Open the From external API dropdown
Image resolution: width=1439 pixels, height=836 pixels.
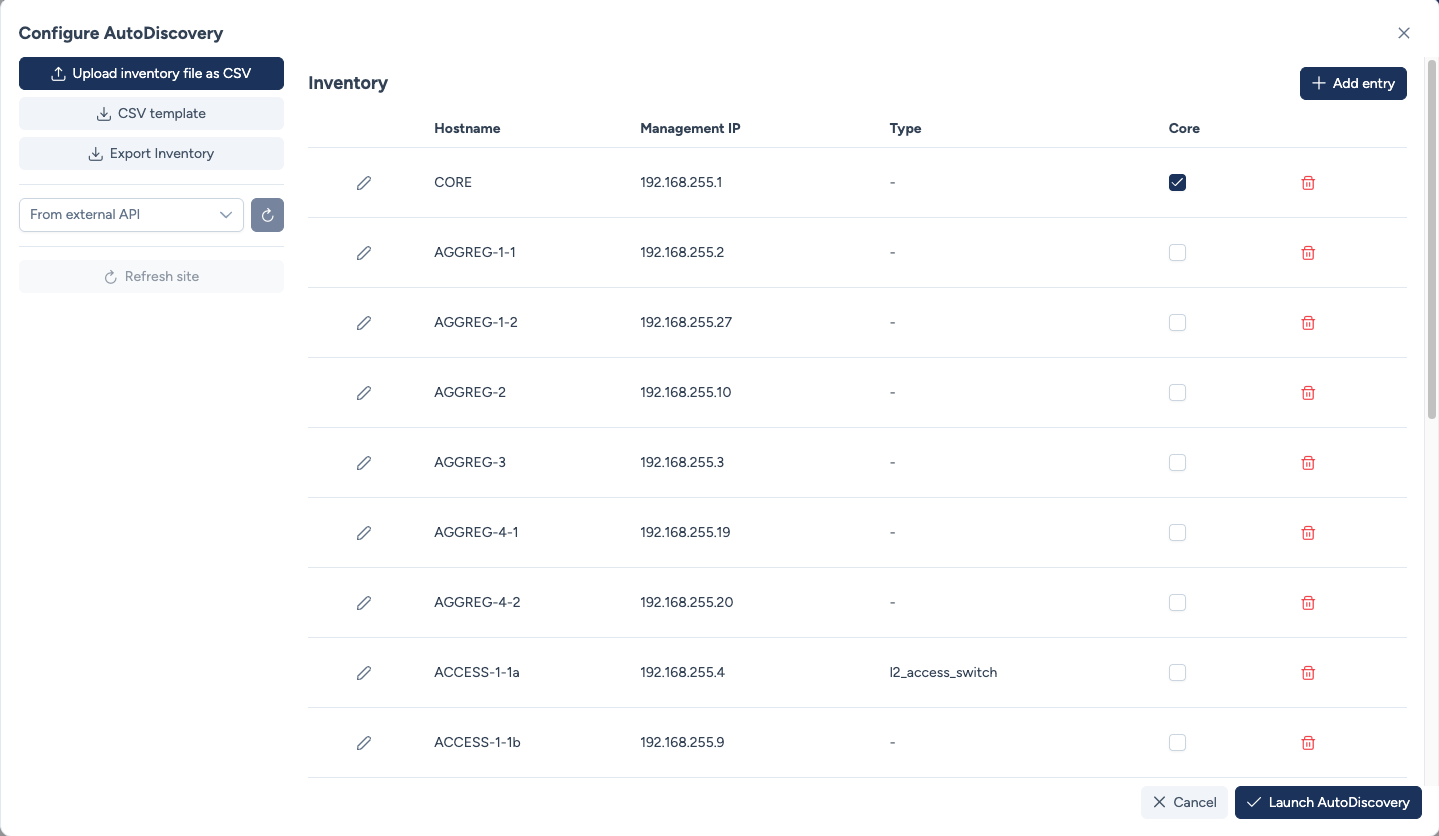pos(131,215)
